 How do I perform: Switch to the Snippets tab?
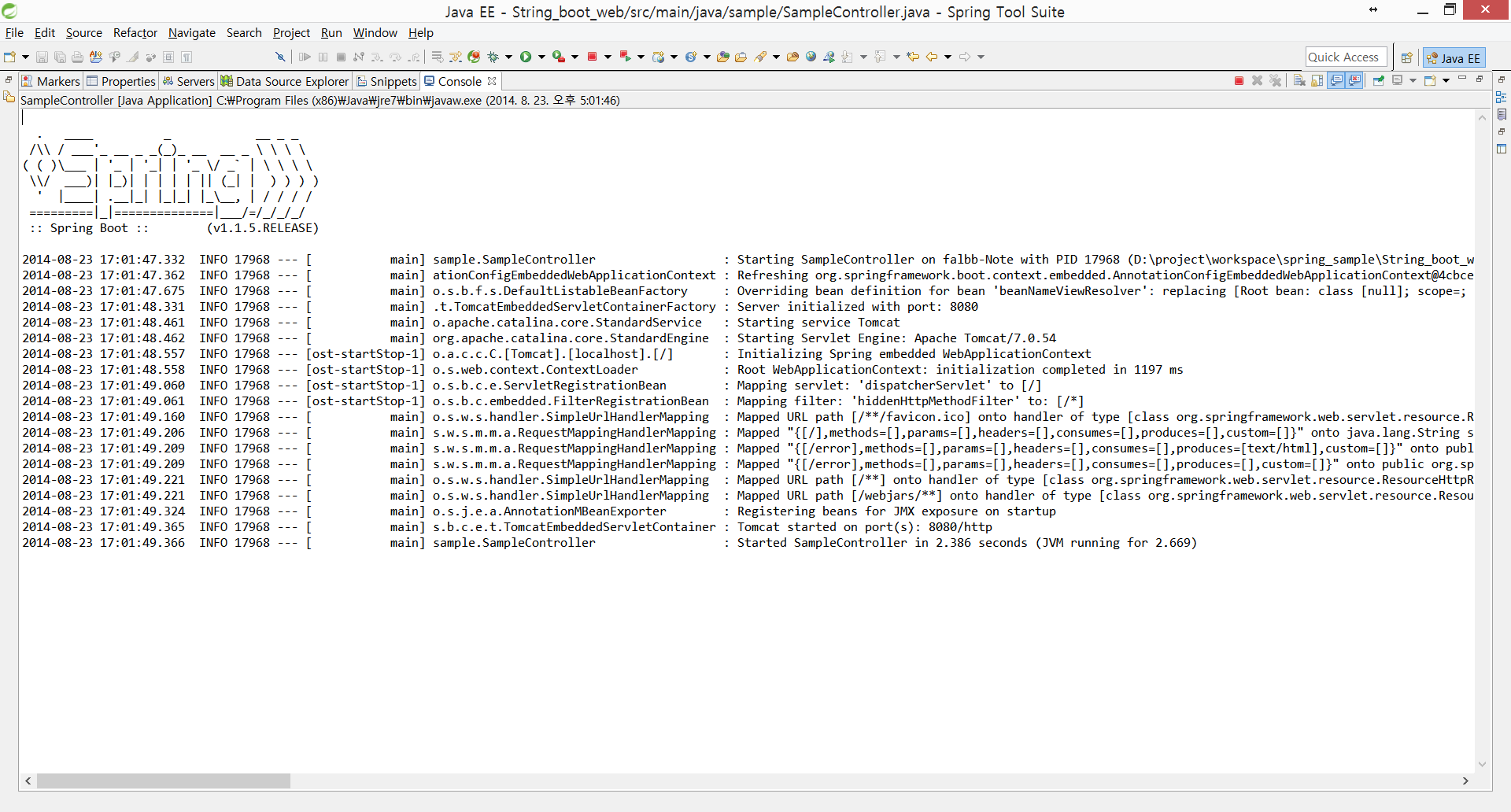coord(386,81)
